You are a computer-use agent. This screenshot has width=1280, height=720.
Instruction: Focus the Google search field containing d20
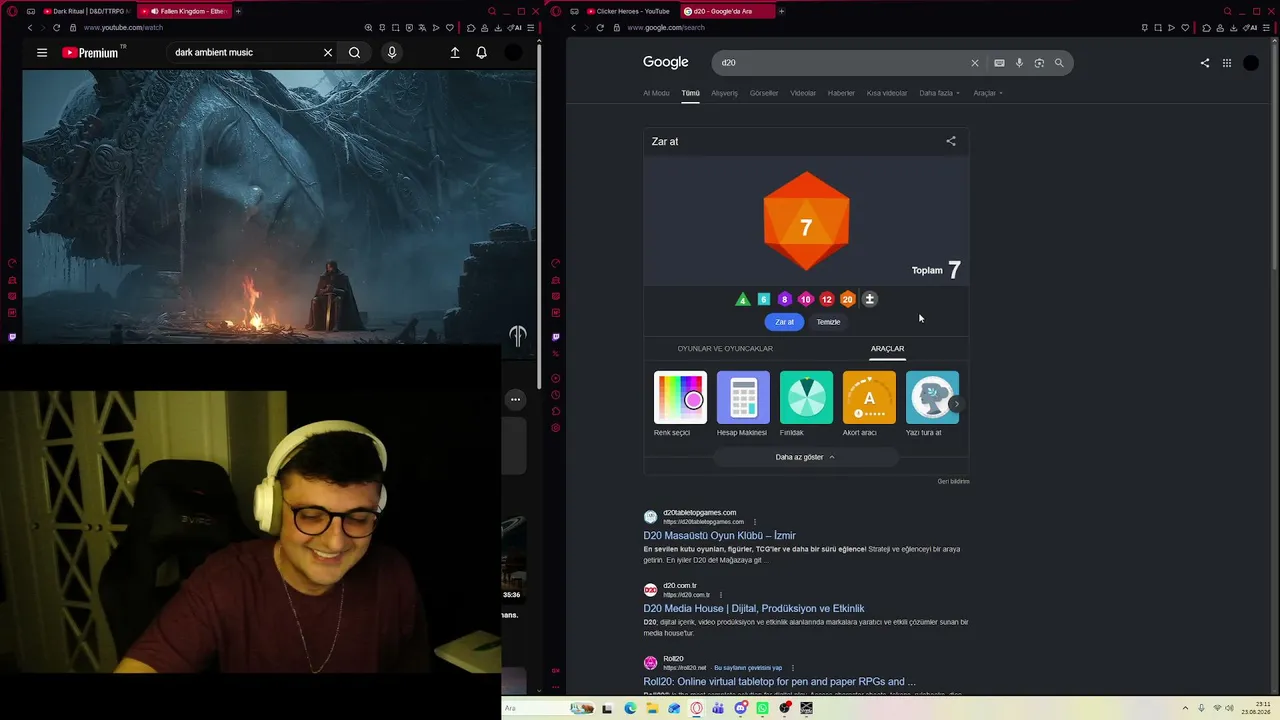tap(840, 63)
